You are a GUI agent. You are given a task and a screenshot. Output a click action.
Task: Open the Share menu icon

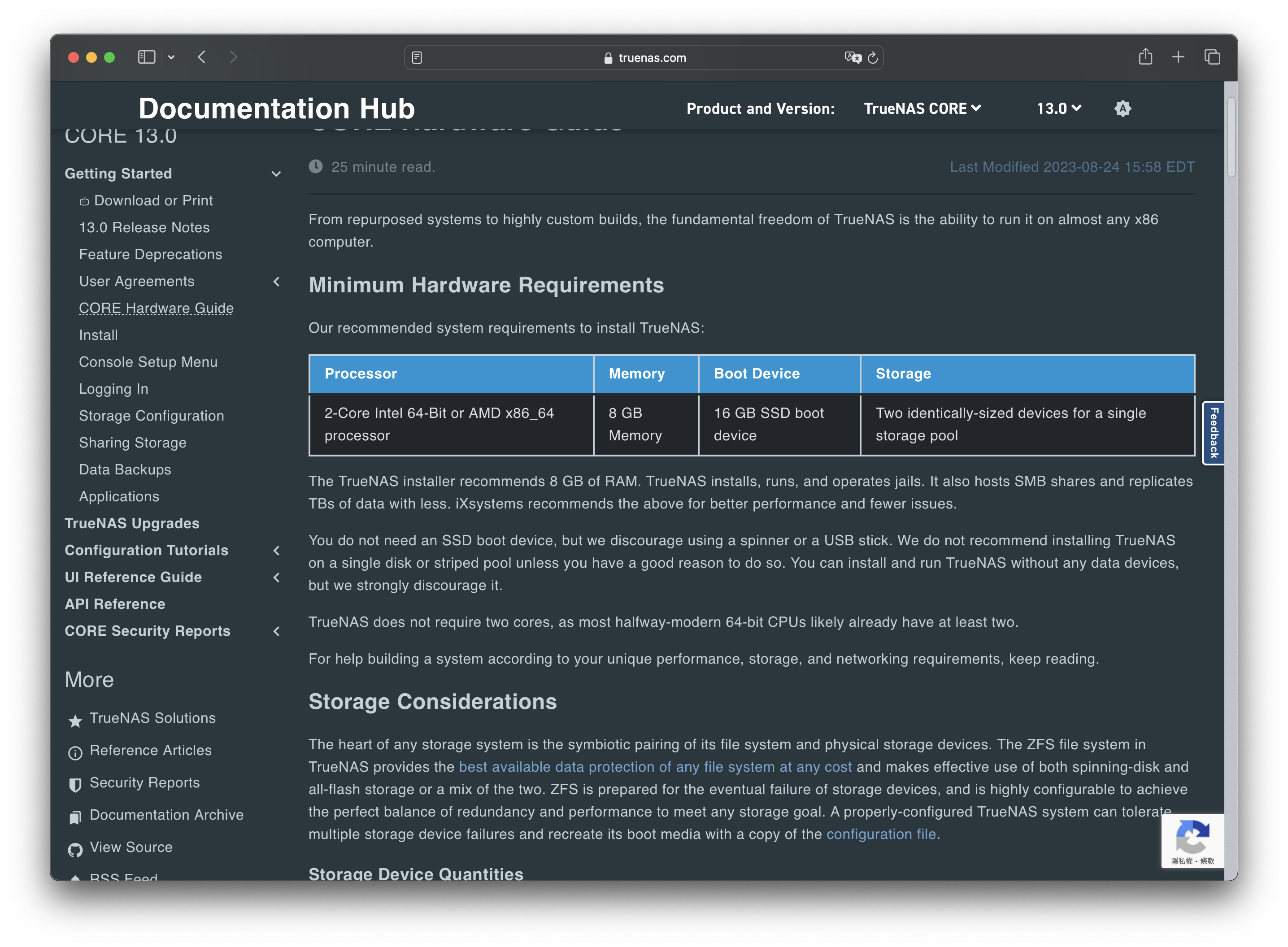pos(1145,57)
